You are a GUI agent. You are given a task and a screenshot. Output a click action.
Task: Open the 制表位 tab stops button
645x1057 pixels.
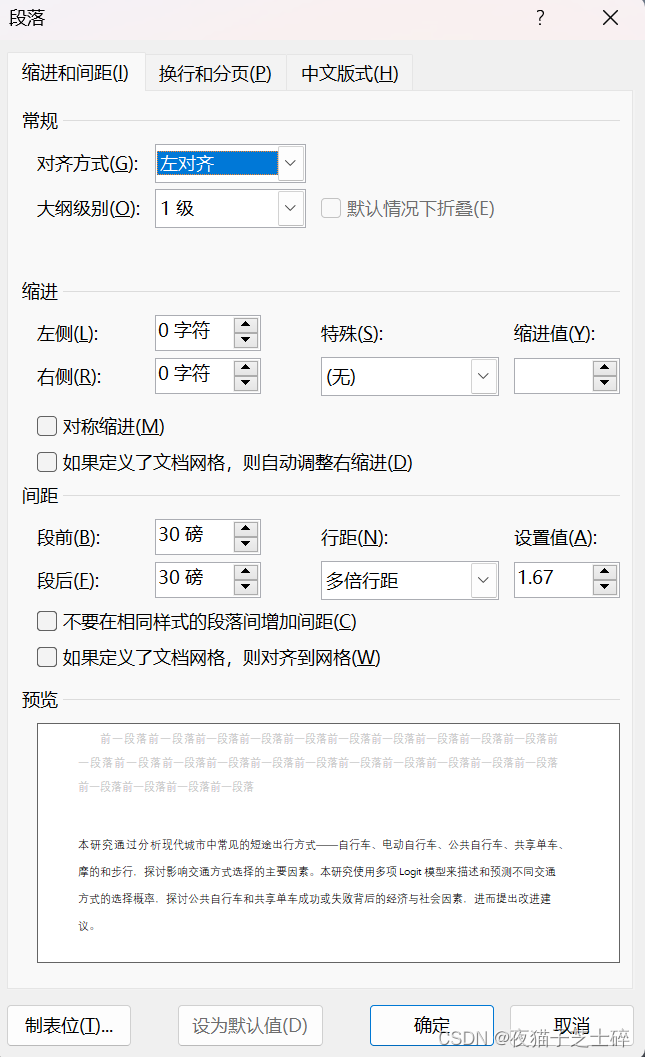69,1025
